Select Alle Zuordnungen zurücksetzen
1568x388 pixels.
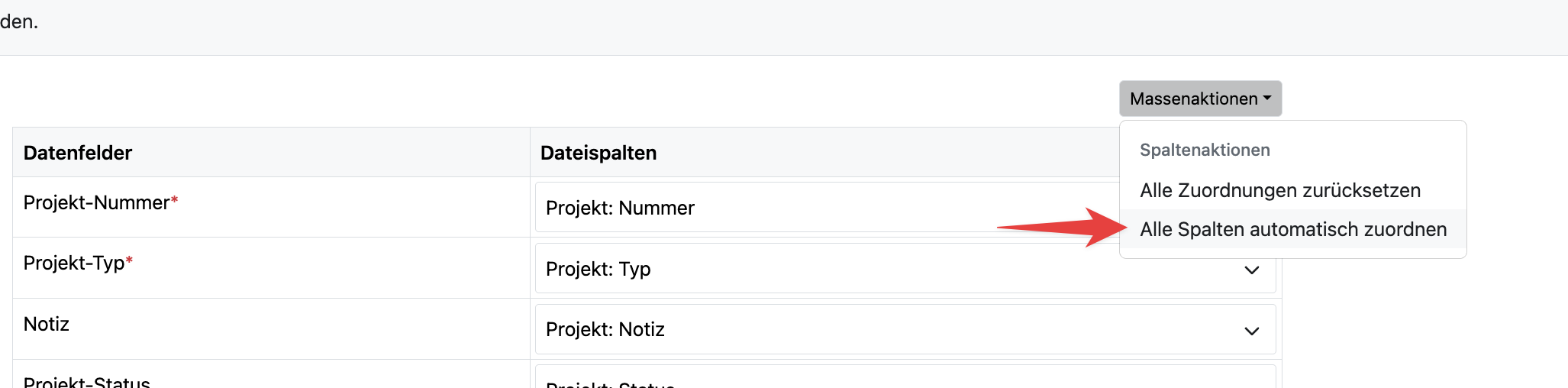[x=1279, y=190]
